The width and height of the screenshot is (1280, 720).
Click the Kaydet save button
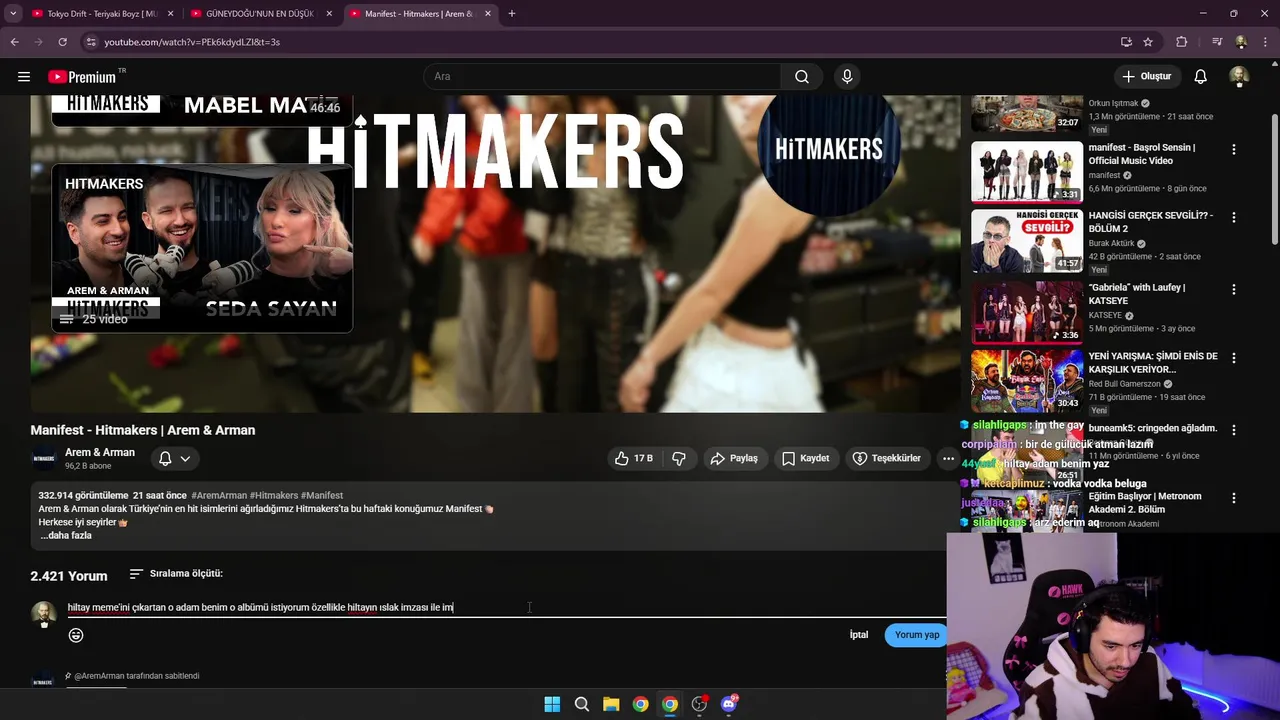point(805,458)
